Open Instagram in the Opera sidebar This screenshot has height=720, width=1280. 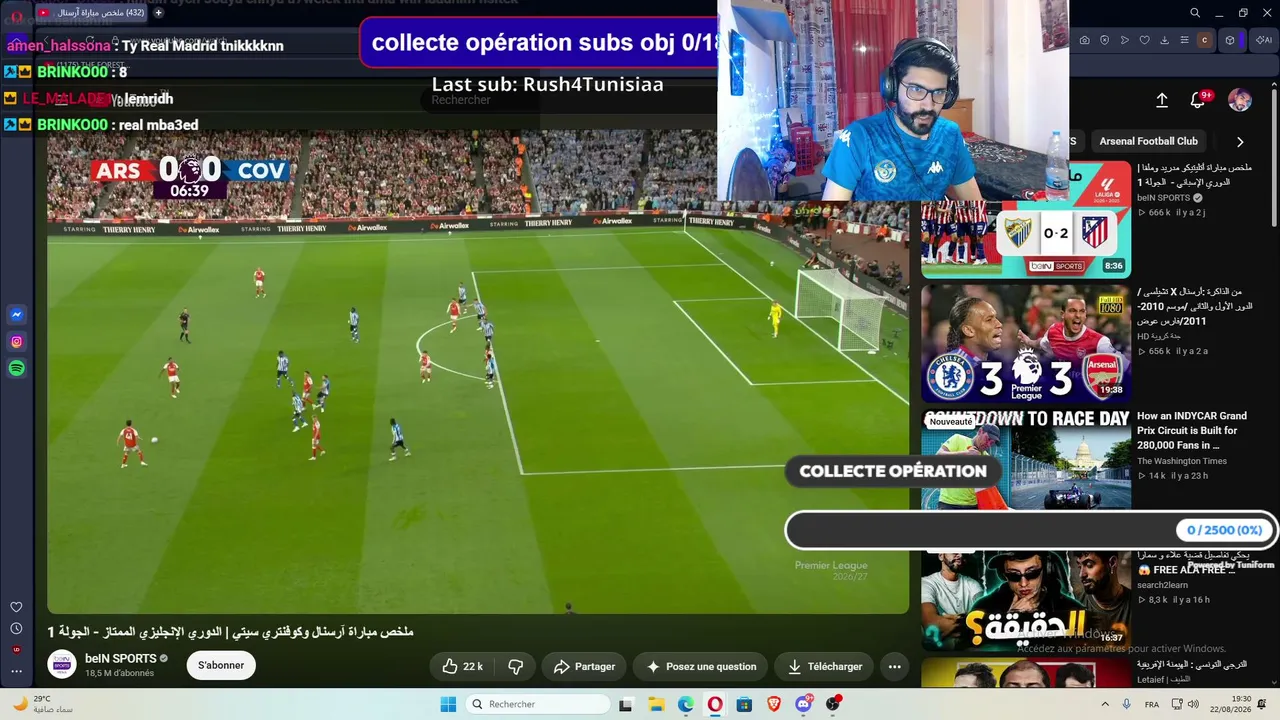pos(16,342)
